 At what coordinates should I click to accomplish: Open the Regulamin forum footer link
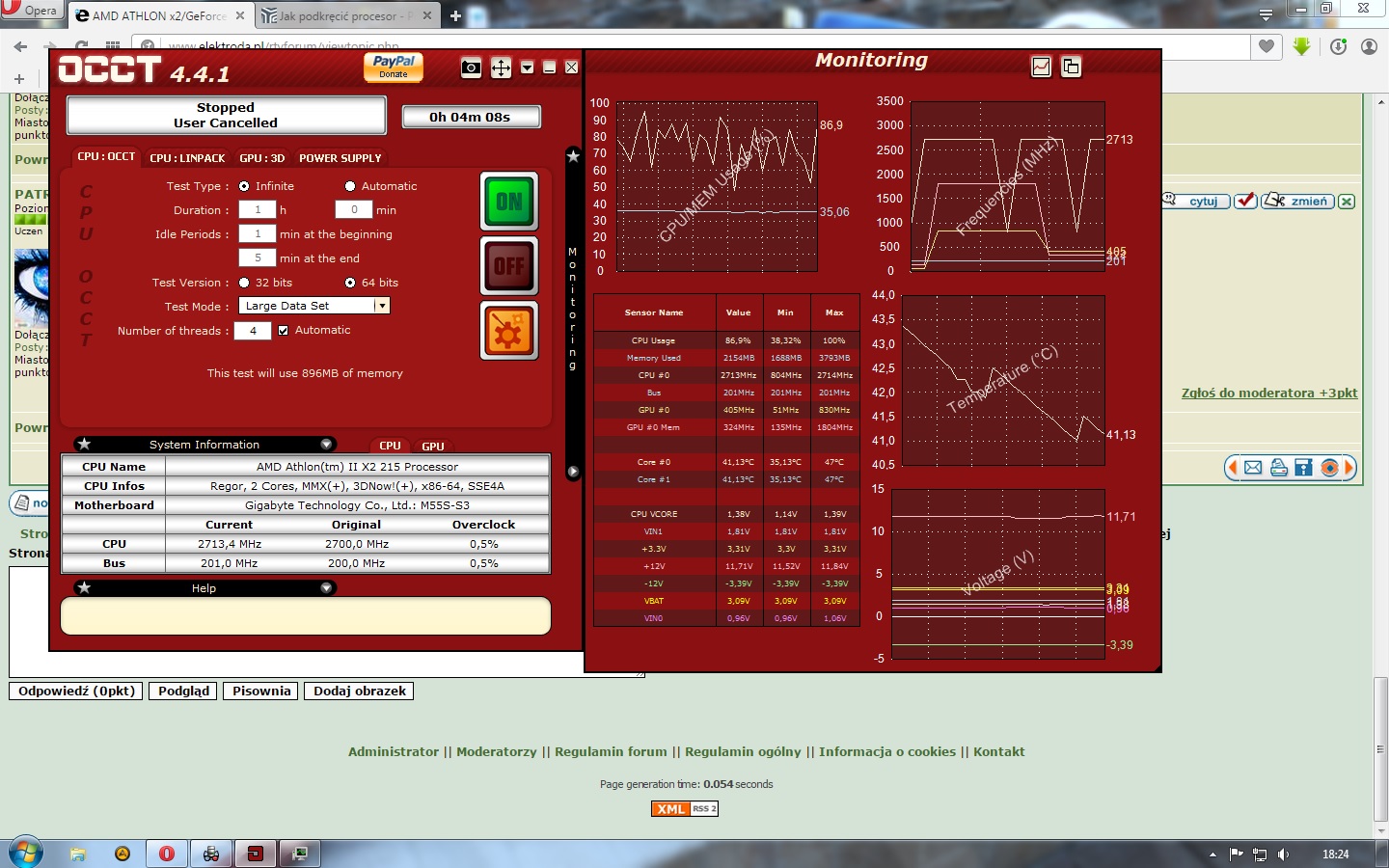click(611, 751)
